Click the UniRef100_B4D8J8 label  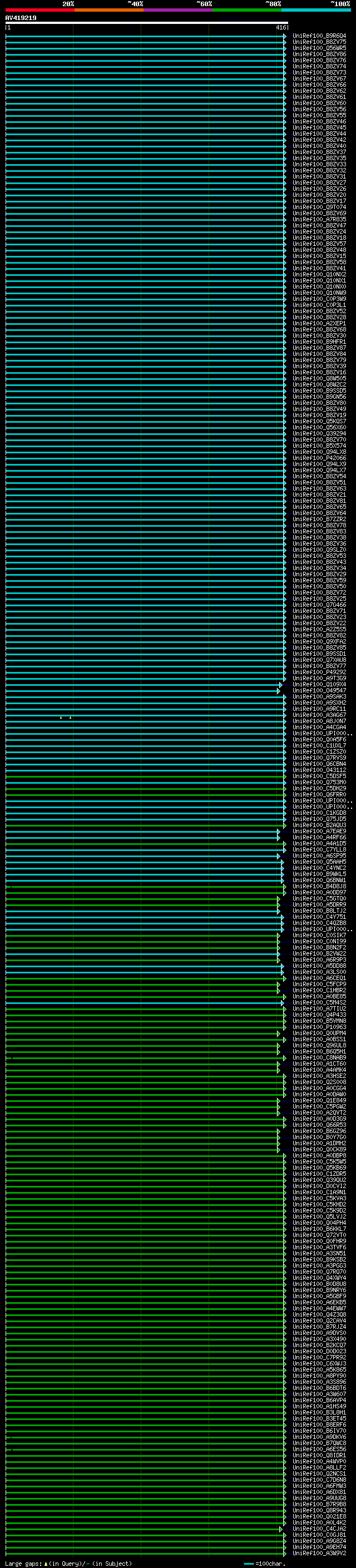tap(319, 886)
